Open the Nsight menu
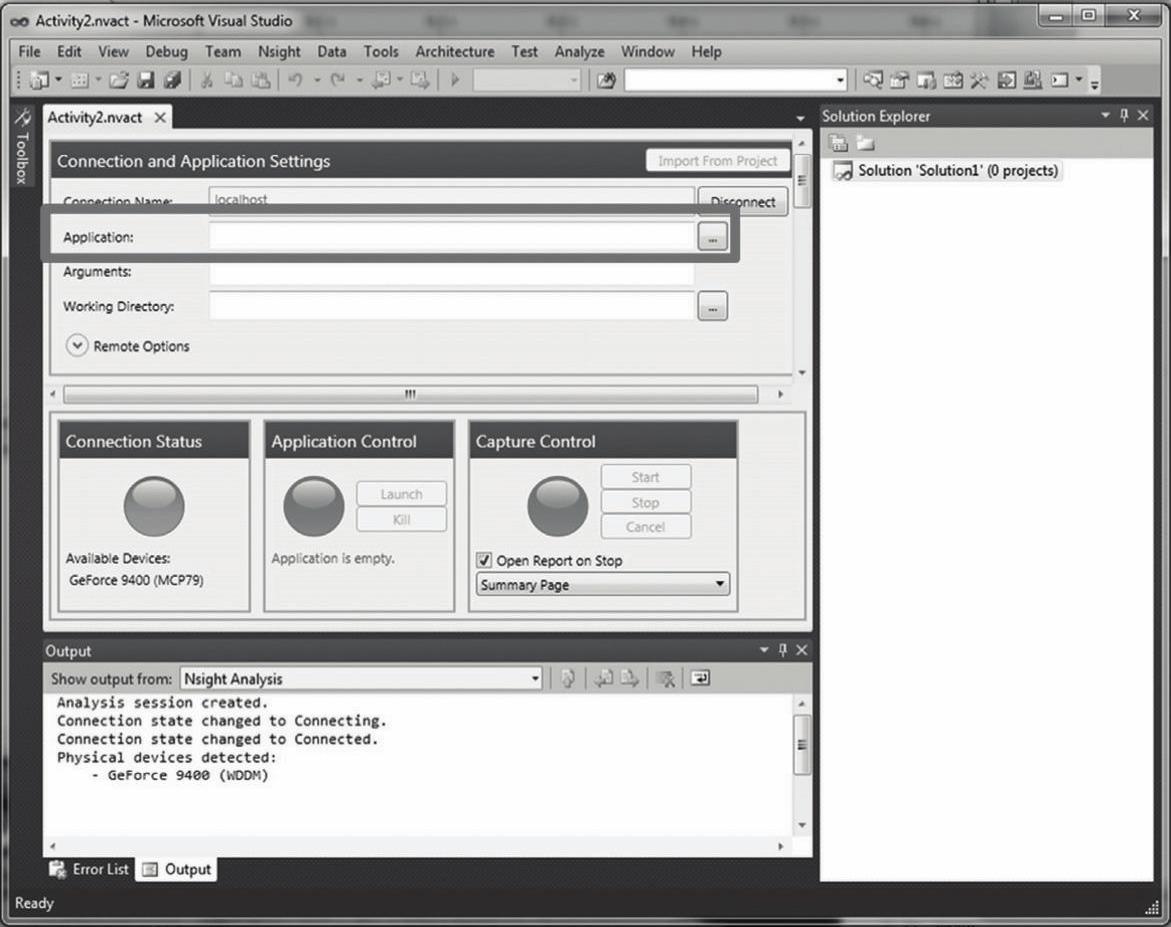Screen dimensions: 1171x927 pyautogui.click(x=279, y=52)
